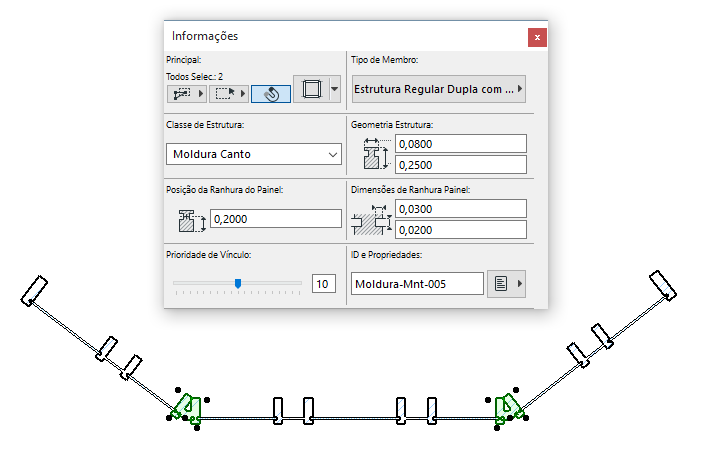Select the polyline geometry method icon
This screenshot has width=711, height=468.
[182, 94]
